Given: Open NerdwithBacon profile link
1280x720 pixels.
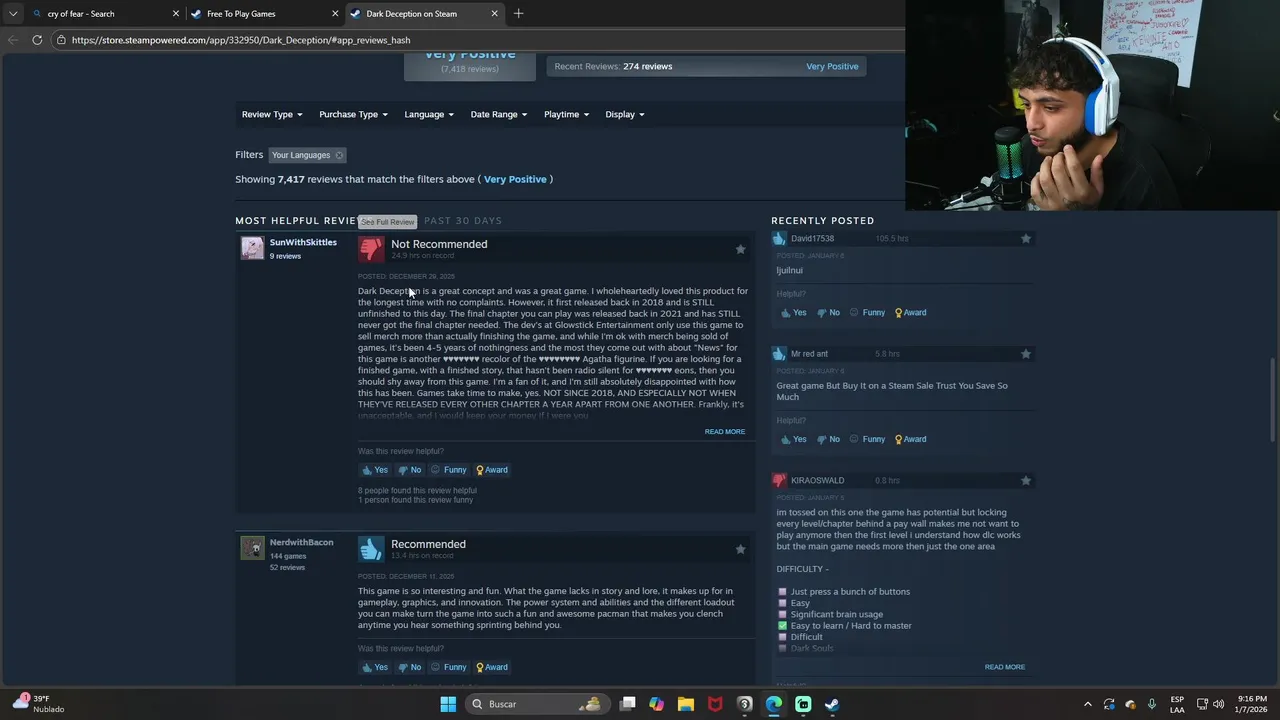Looking at the screenshot, I should [301, 542].
